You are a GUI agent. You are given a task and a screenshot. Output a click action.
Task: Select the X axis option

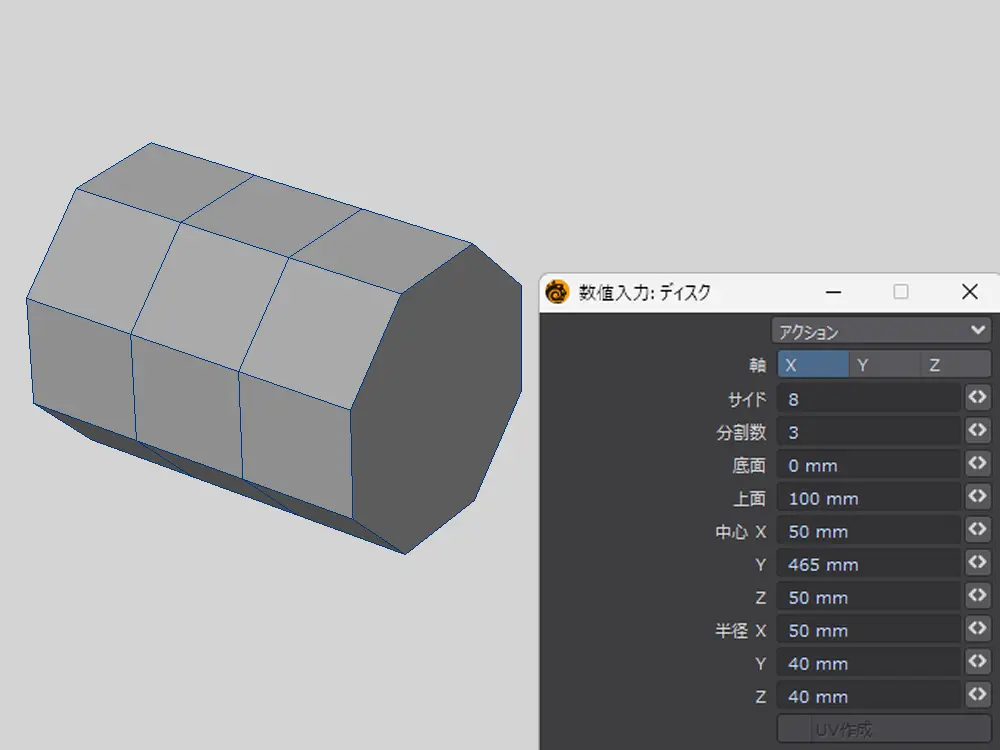tap(813, 365)
